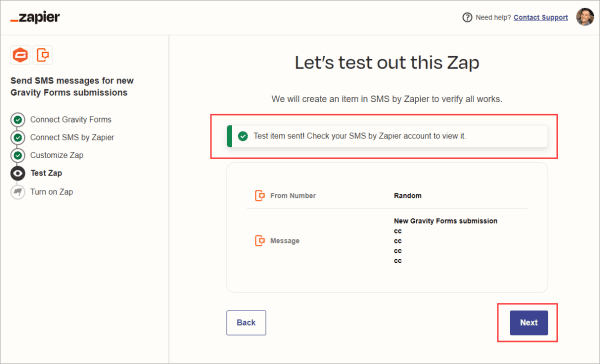Go to the Connect Gravity Forms step

[71, 119]
